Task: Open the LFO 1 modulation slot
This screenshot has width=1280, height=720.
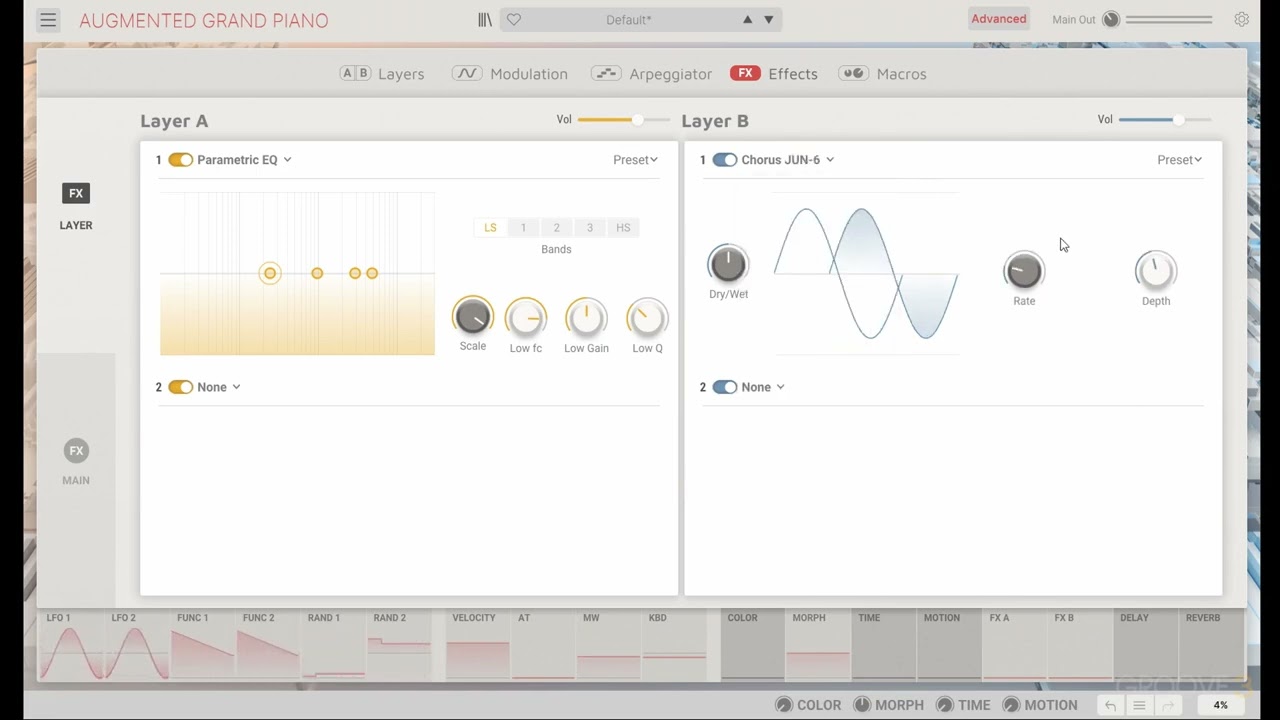Action: coord(70,646)
